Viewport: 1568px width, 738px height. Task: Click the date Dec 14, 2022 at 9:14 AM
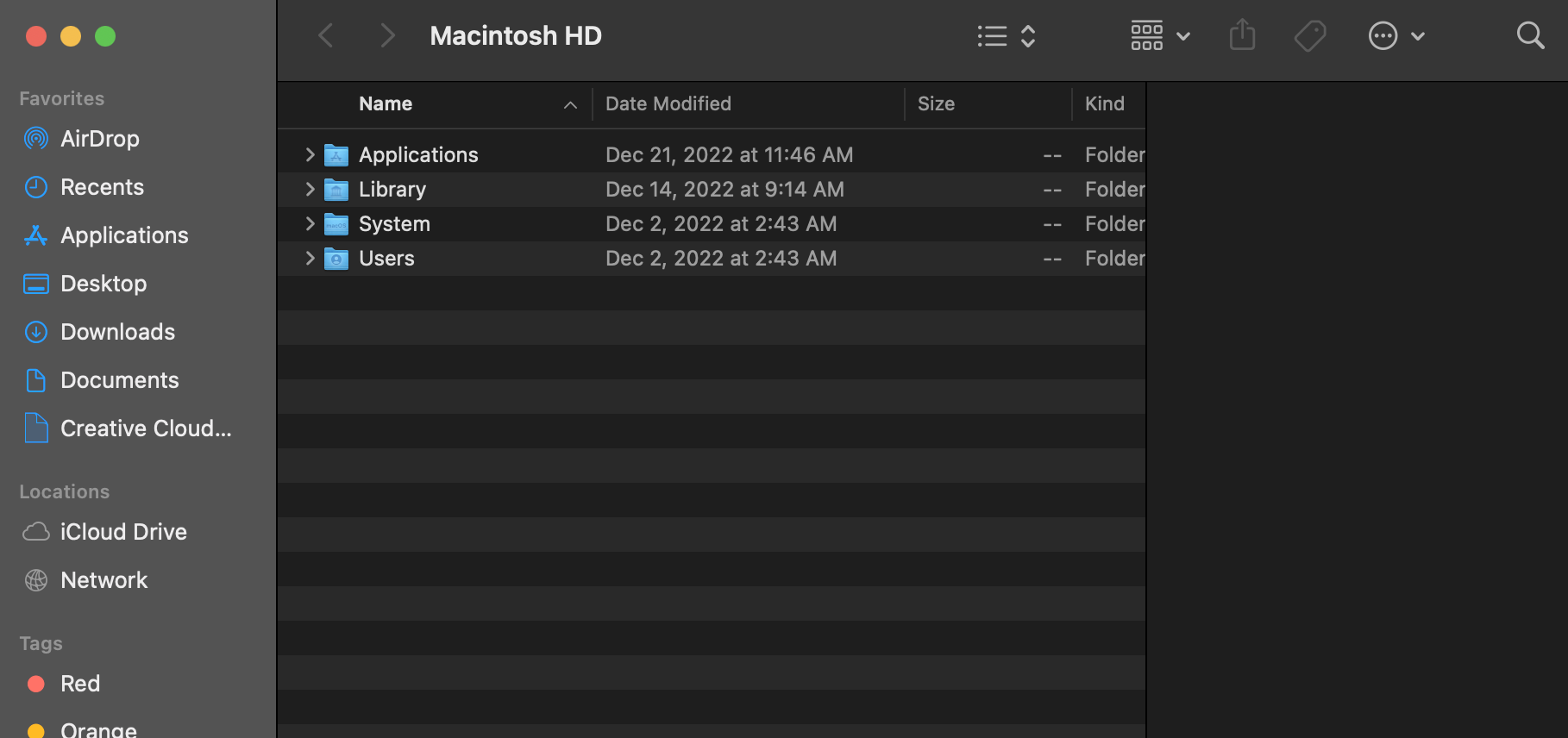click(x=724, y=190)
